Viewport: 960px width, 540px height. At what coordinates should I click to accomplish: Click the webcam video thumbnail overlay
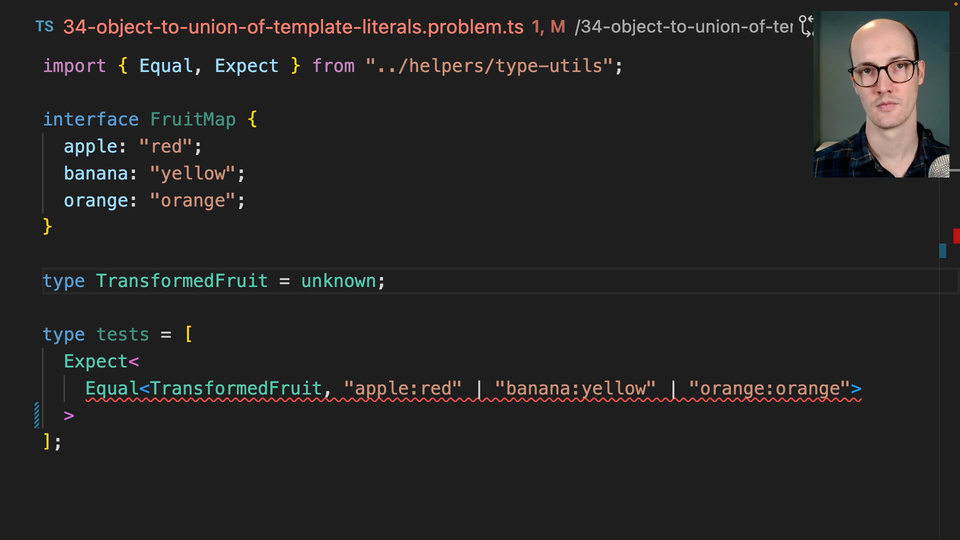884,95
